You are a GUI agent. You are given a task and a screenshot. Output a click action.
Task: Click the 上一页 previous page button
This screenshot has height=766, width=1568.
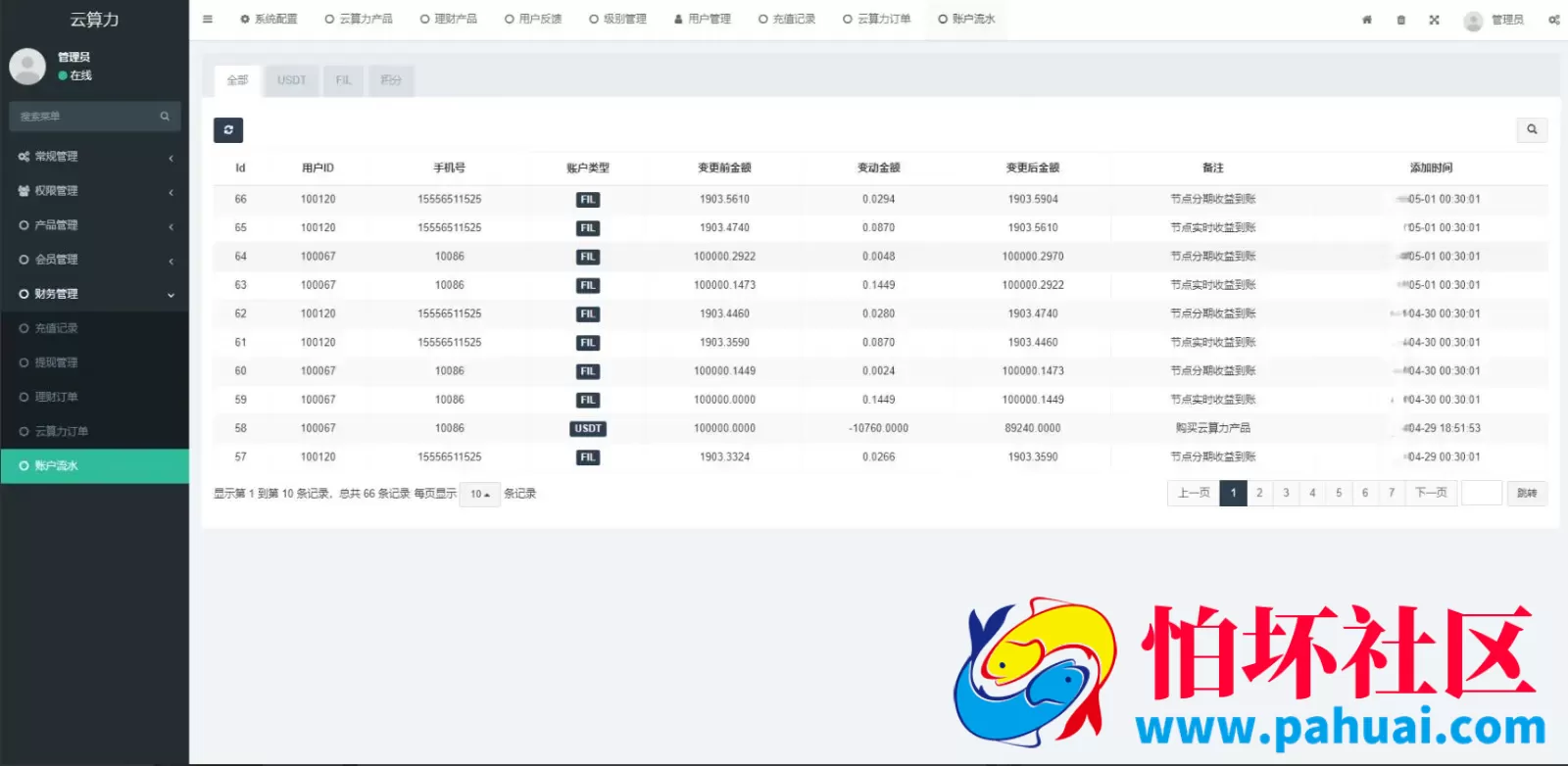click(1194, 494)
